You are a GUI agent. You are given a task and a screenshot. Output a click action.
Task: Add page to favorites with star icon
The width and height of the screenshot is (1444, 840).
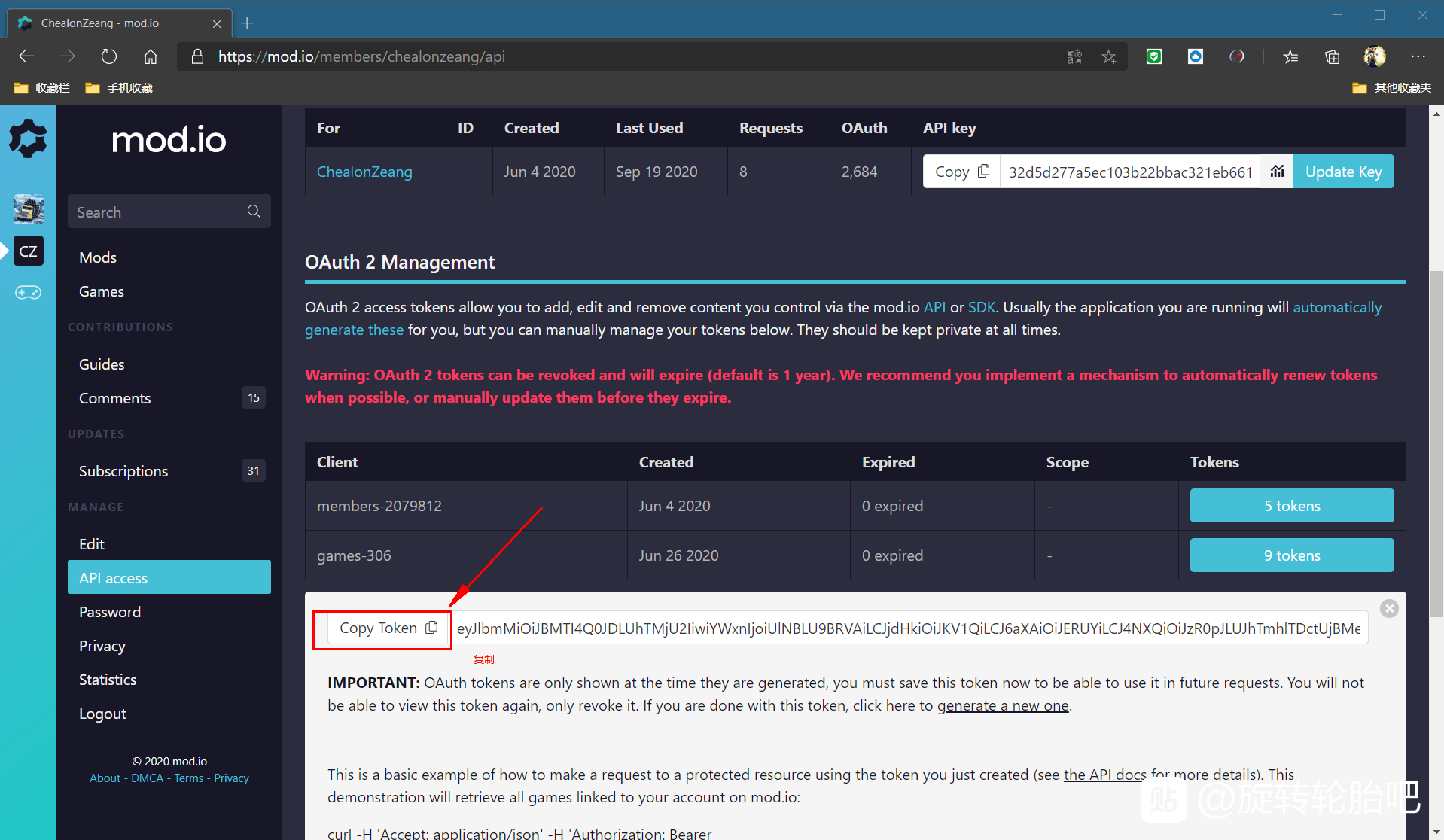tap(1109, 56)
